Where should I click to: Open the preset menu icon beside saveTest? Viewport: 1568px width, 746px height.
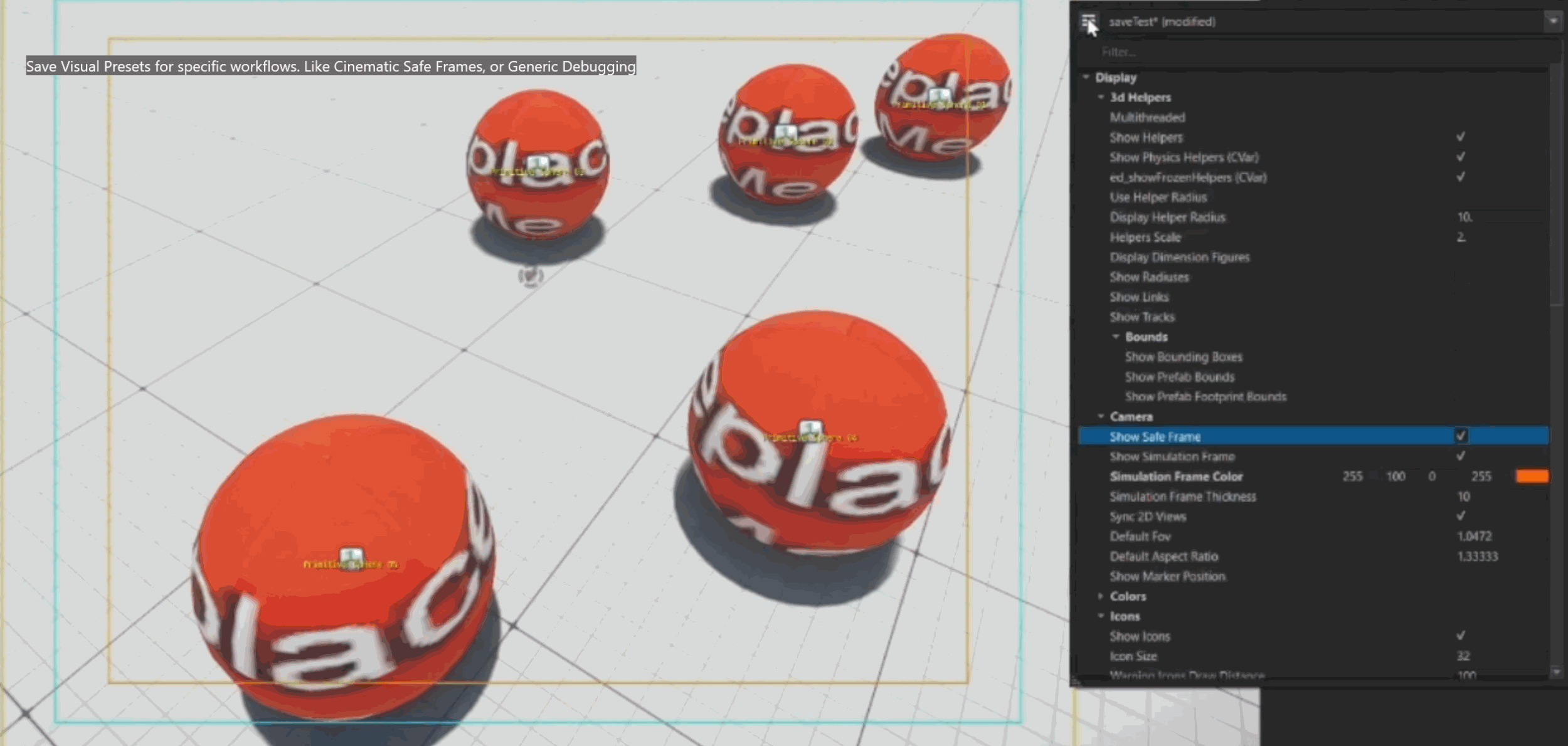tap(1088, 21)
